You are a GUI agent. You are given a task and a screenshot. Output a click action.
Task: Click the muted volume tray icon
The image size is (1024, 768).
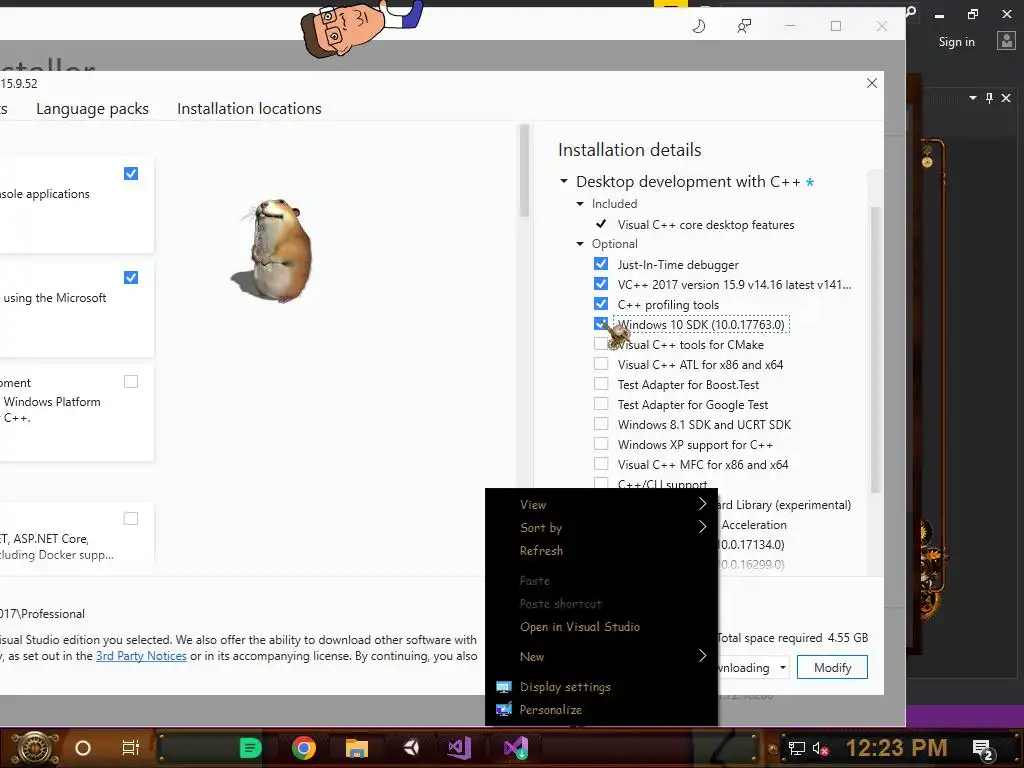point(820,748)
